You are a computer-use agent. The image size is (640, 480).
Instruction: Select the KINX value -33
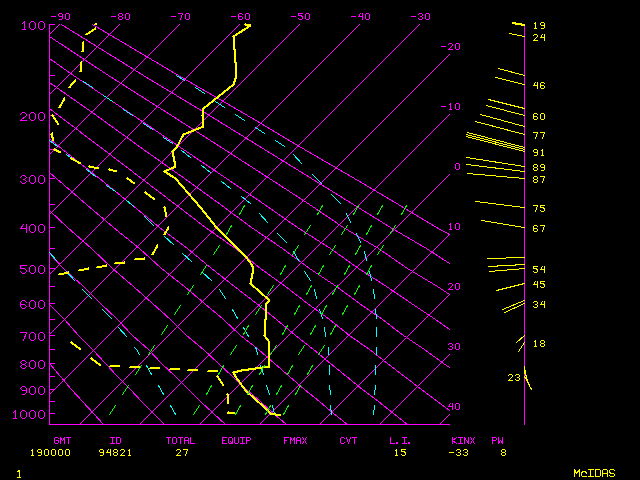[461, 452]
